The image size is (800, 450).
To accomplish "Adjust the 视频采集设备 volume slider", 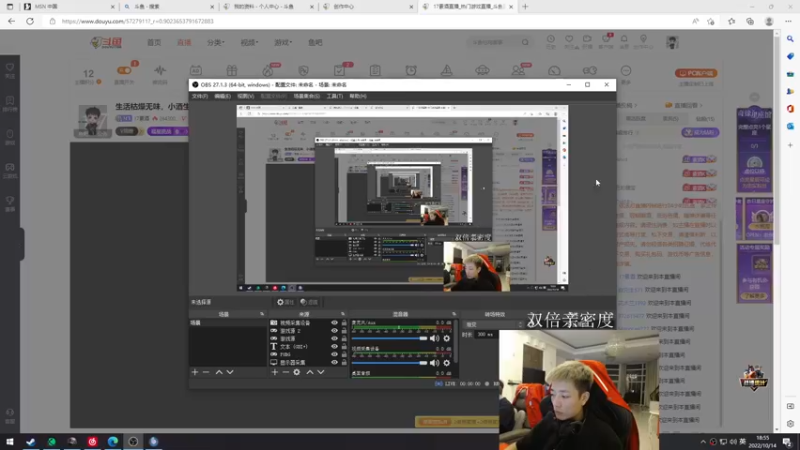I will point(389,363).
